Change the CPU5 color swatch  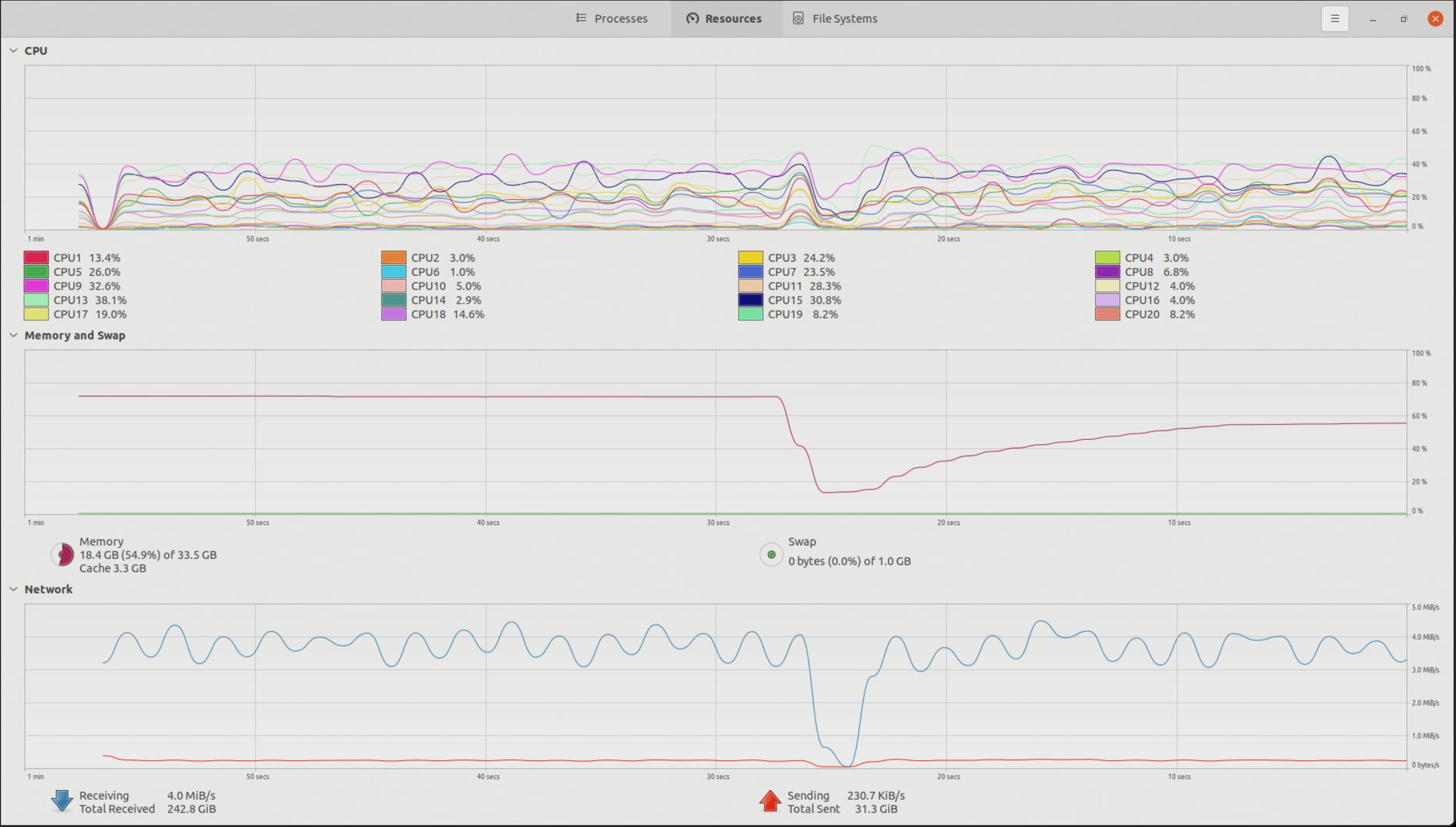(x=36, y=271)
